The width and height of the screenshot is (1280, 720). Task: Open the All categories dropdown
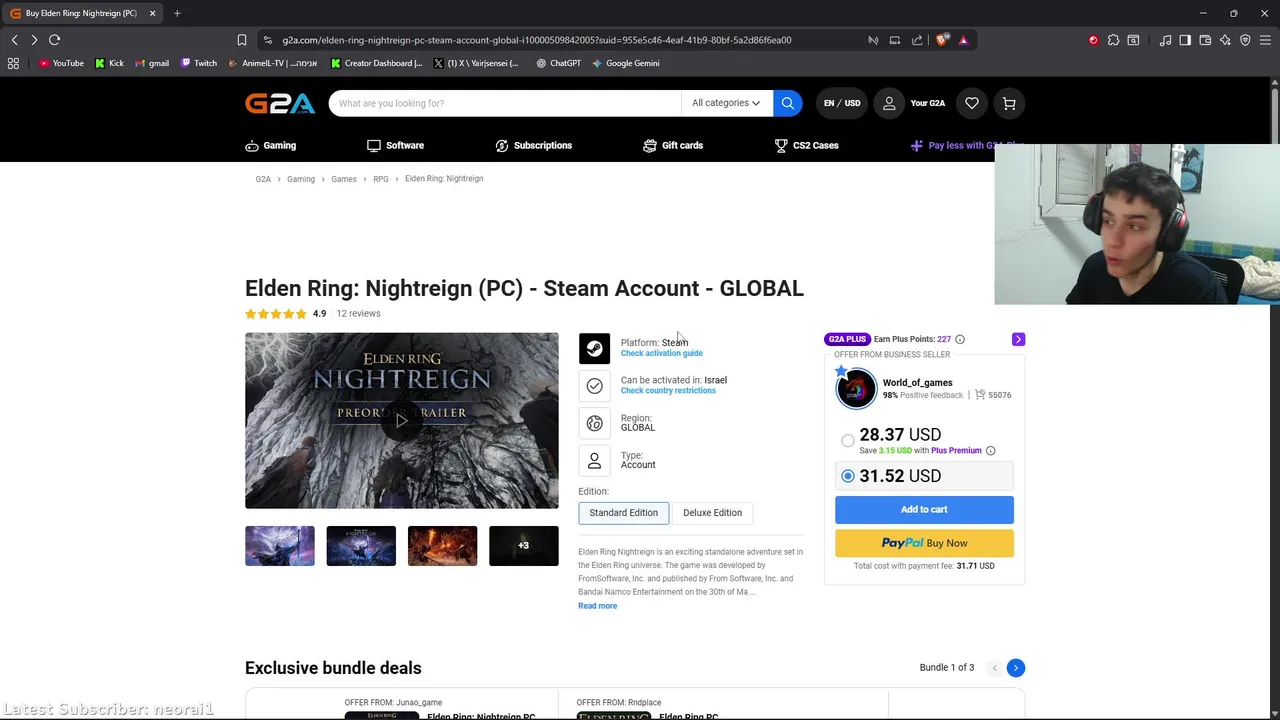coord(726,103)
